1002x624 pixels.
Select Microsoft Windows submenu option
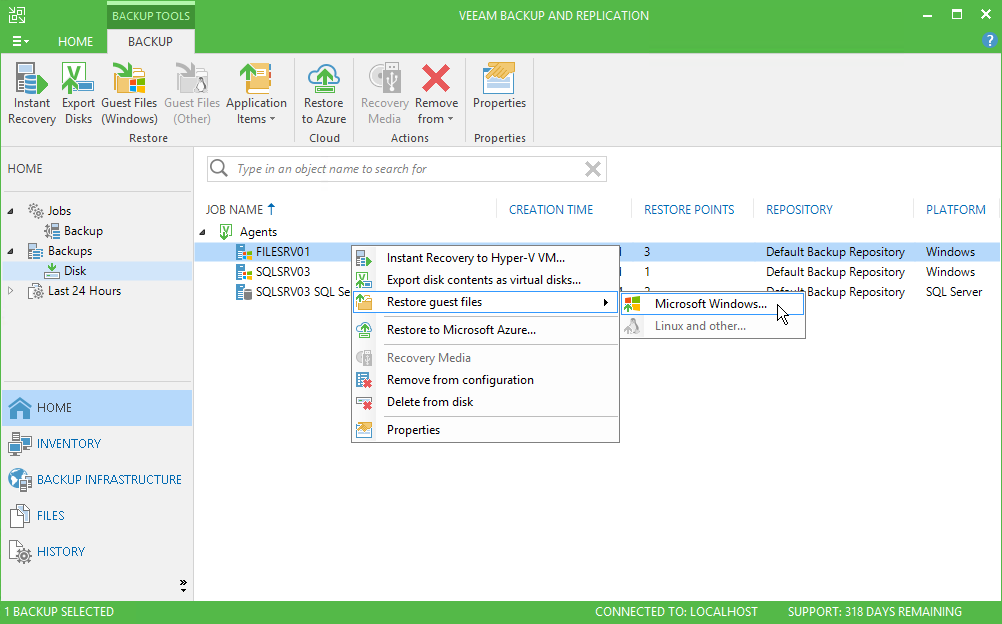click(713, 304)
